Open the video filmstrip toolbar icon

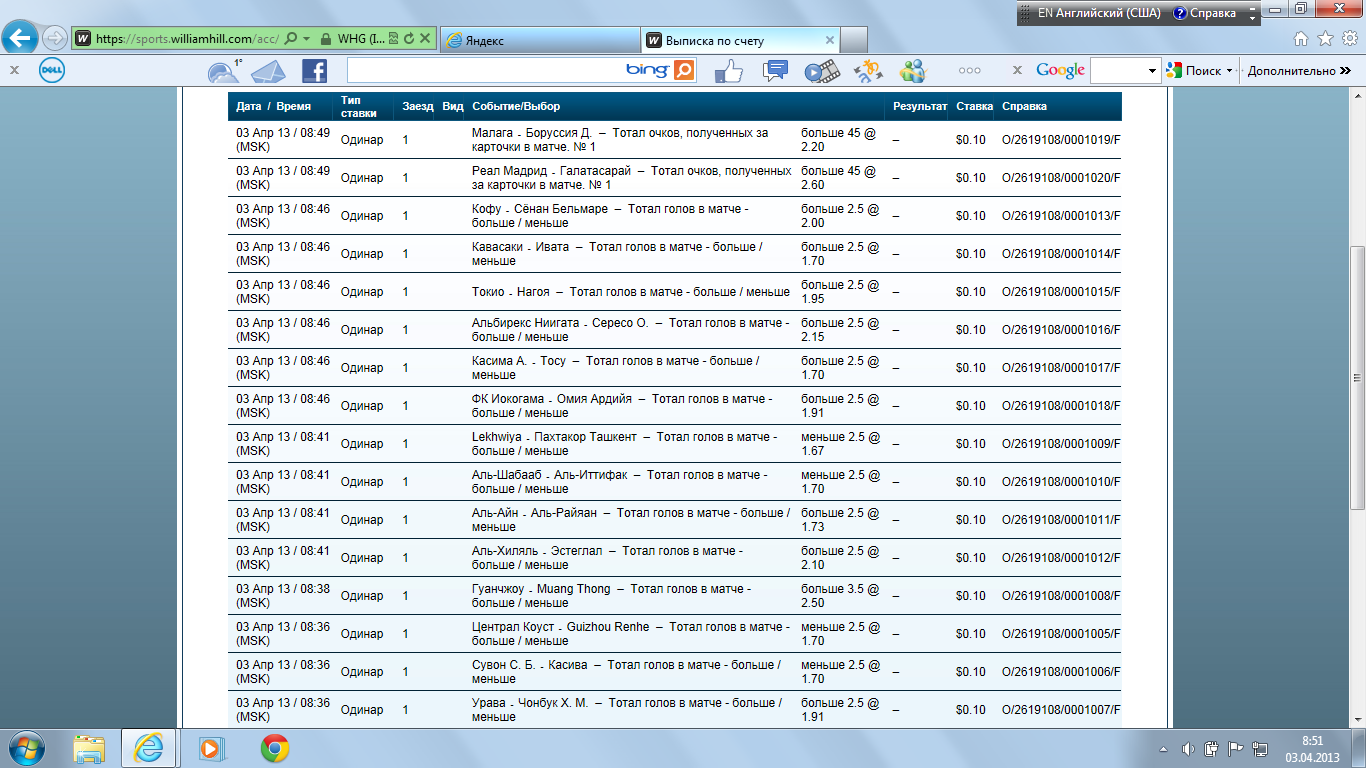(821, 71)
